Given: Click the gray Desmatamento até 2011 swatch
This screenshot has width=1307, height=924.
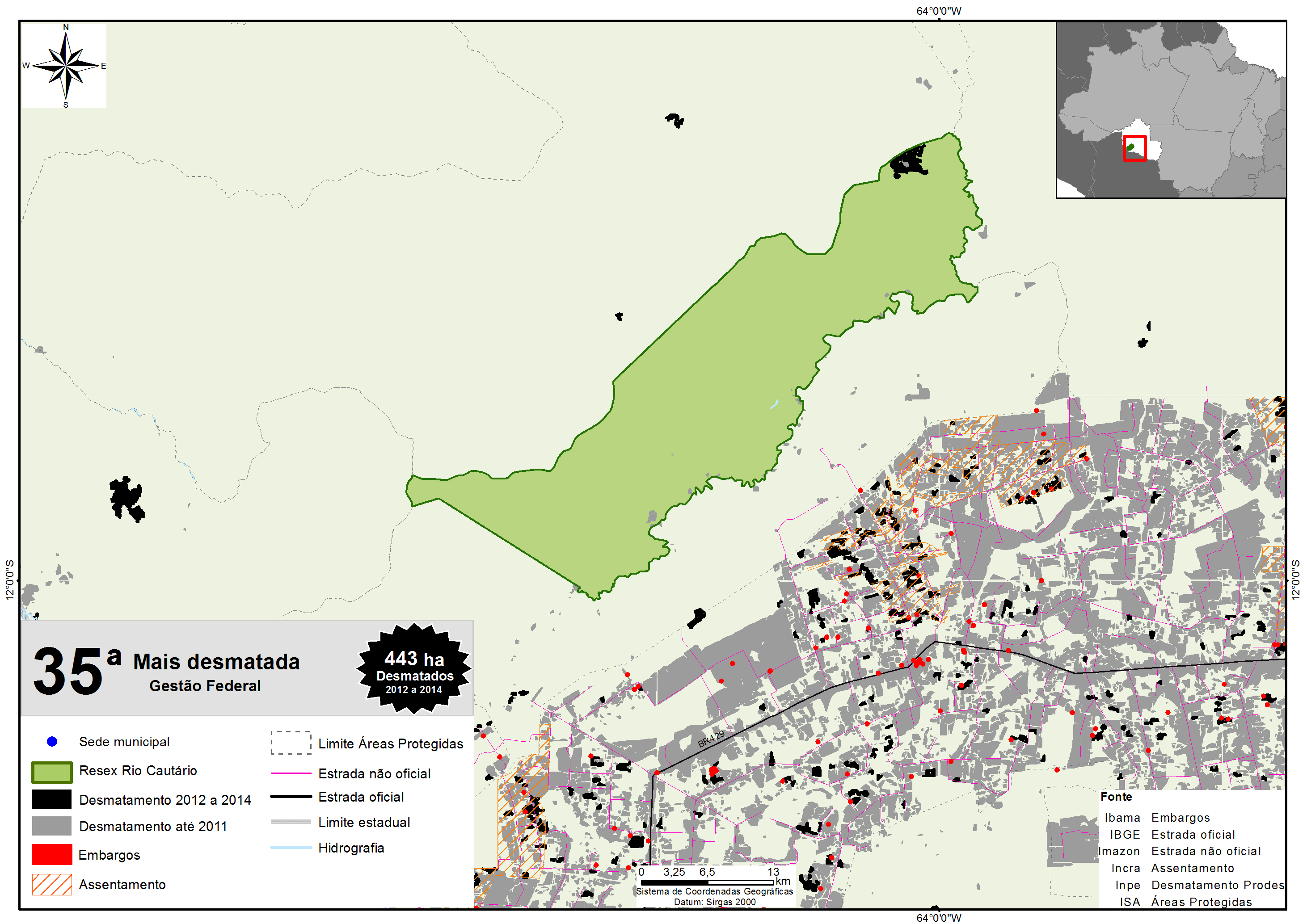Looking at the screenshot, I should pyautogui.click(x=52, y=826).
